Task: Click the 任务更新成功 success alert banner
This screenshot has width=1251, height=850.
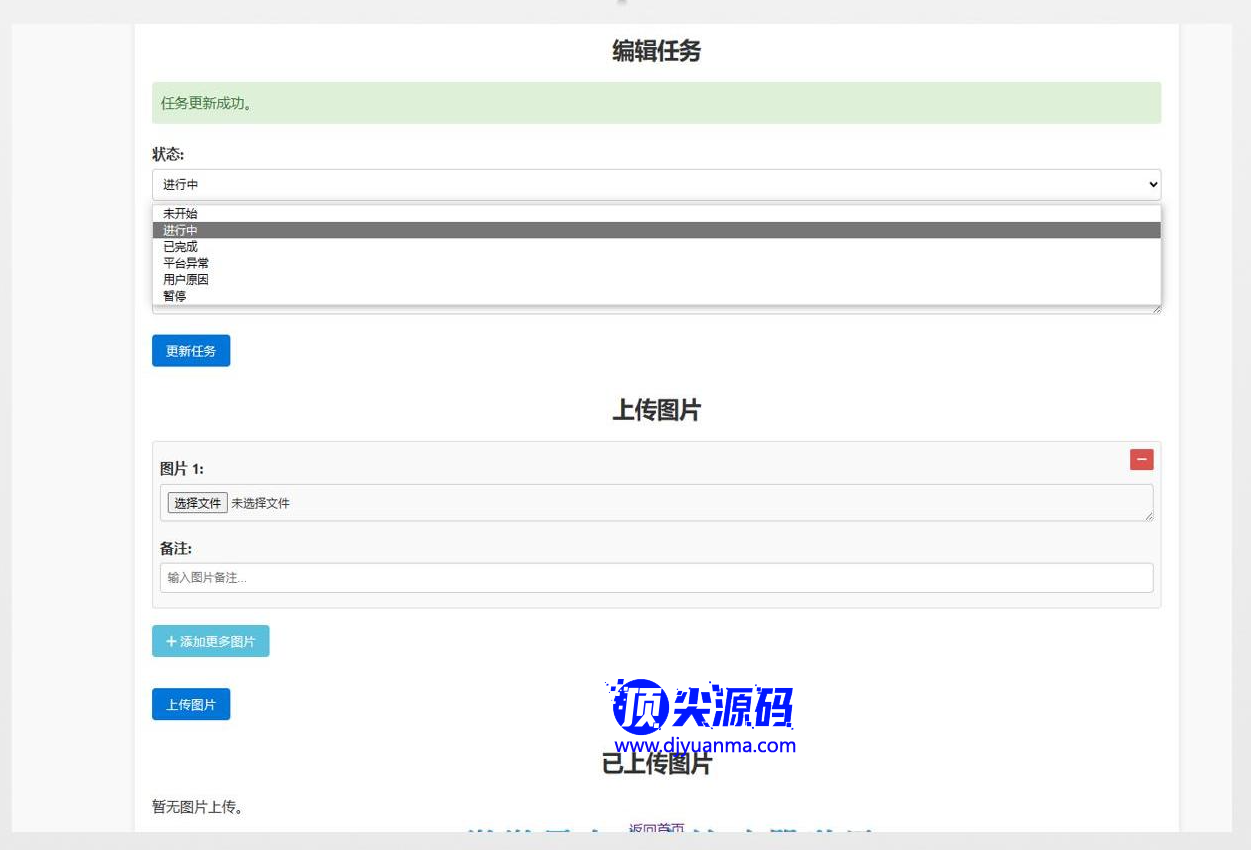Action: [656, 103]
